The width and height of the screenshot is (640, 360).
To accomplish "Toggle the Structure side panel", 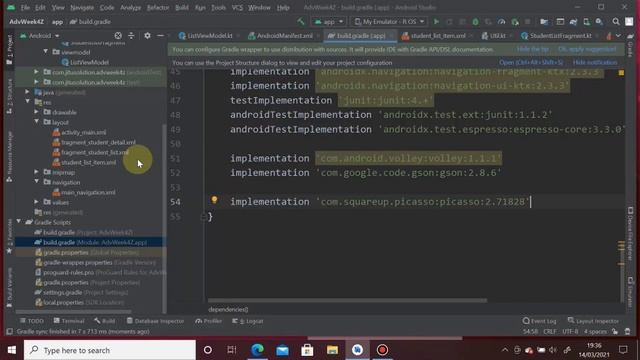I will pos(9,96).
